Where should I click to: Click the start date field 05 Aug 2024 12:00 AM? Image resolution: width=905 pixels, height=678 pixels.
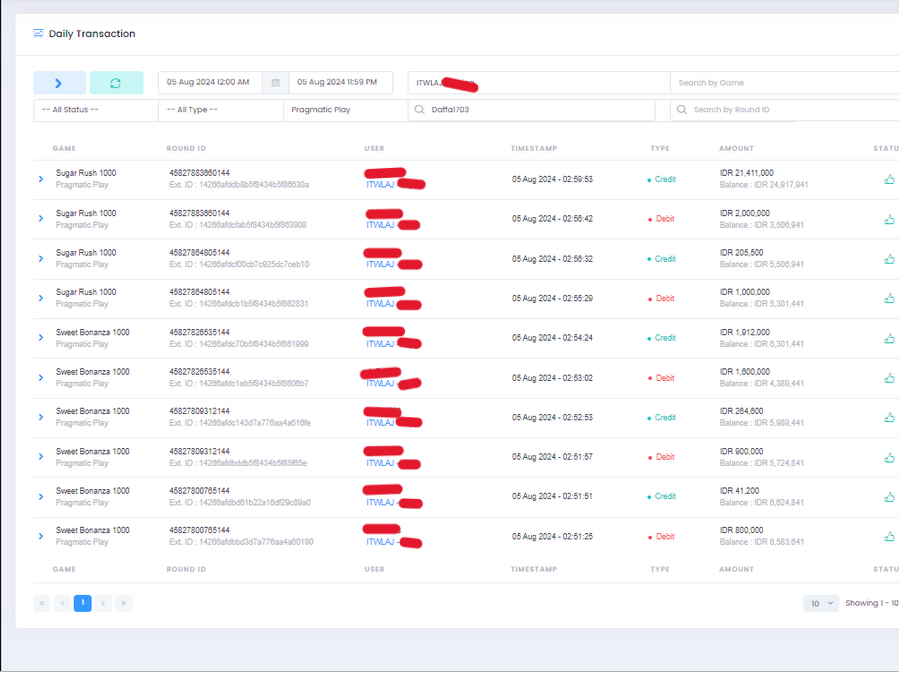[x=210, y=83]
